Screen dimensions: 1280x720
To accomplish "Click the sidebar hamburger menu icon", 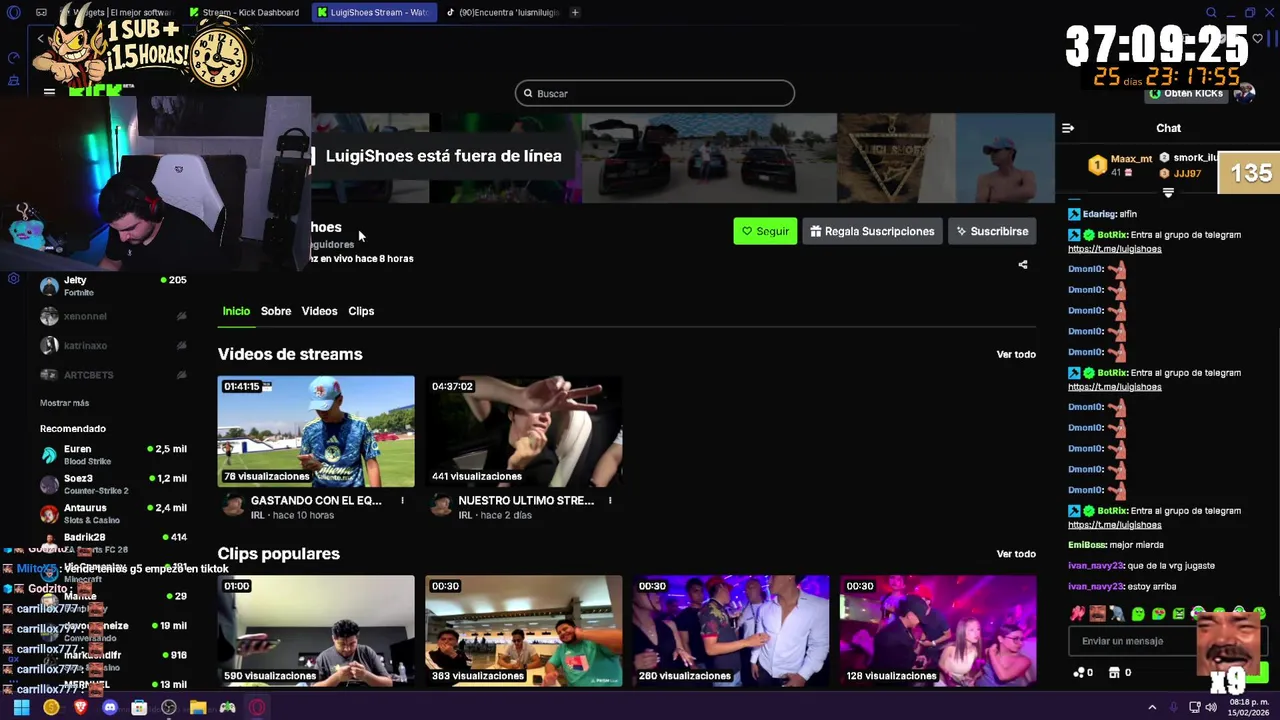I will [49, 92].
